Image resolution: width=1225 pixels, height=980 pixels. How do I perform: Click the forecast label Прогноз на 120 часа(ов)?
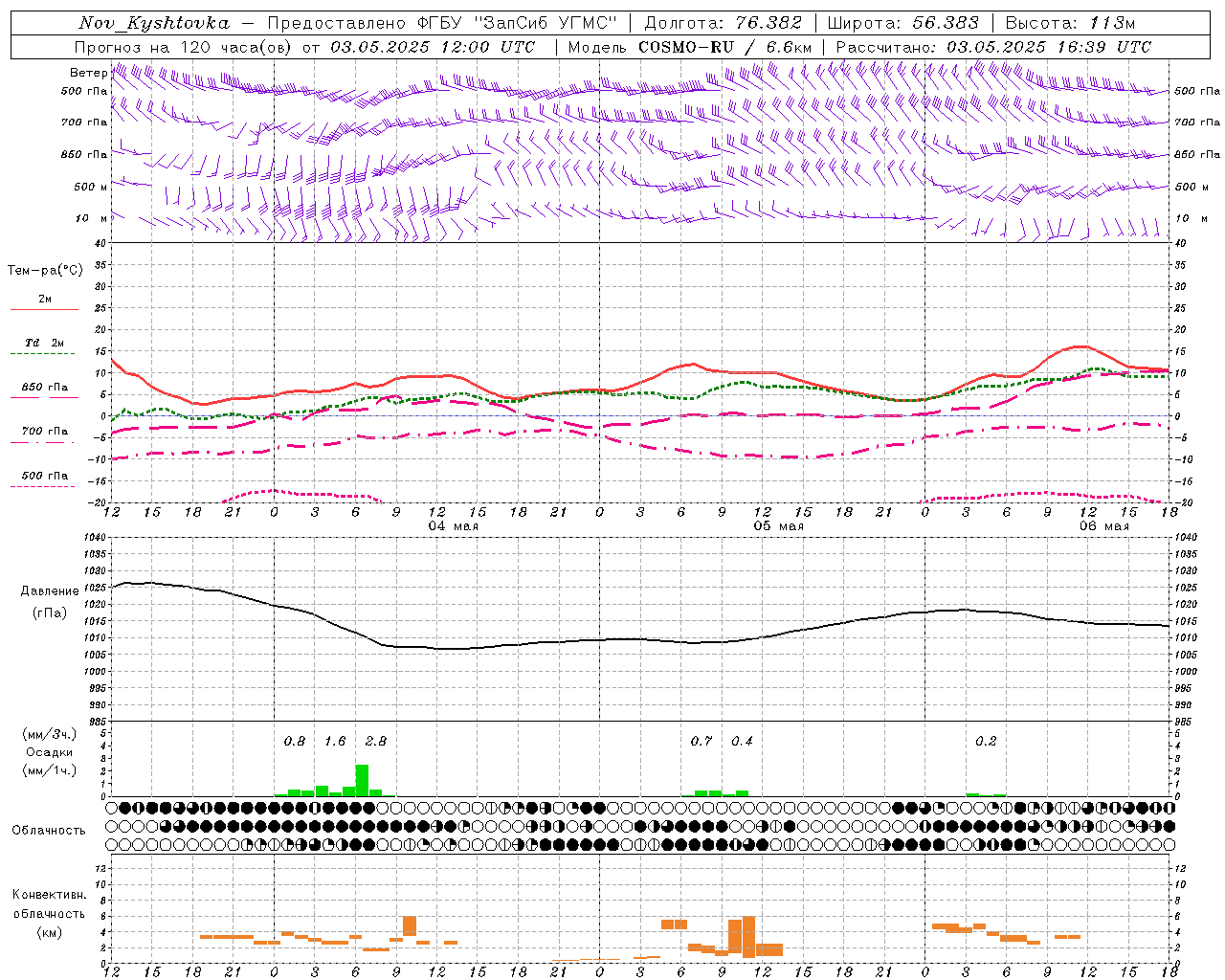[185, 47]
